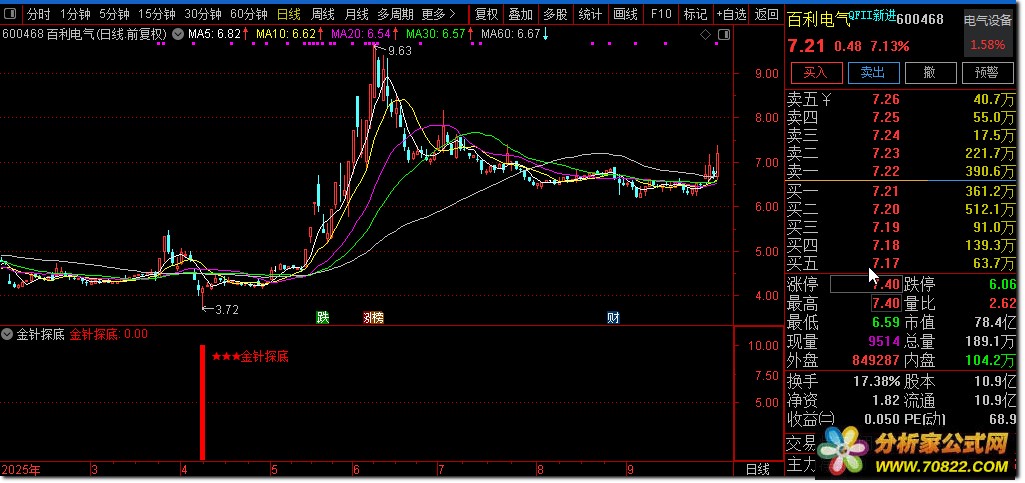Toggle the side panel icon before 分时

coord(12,14)
